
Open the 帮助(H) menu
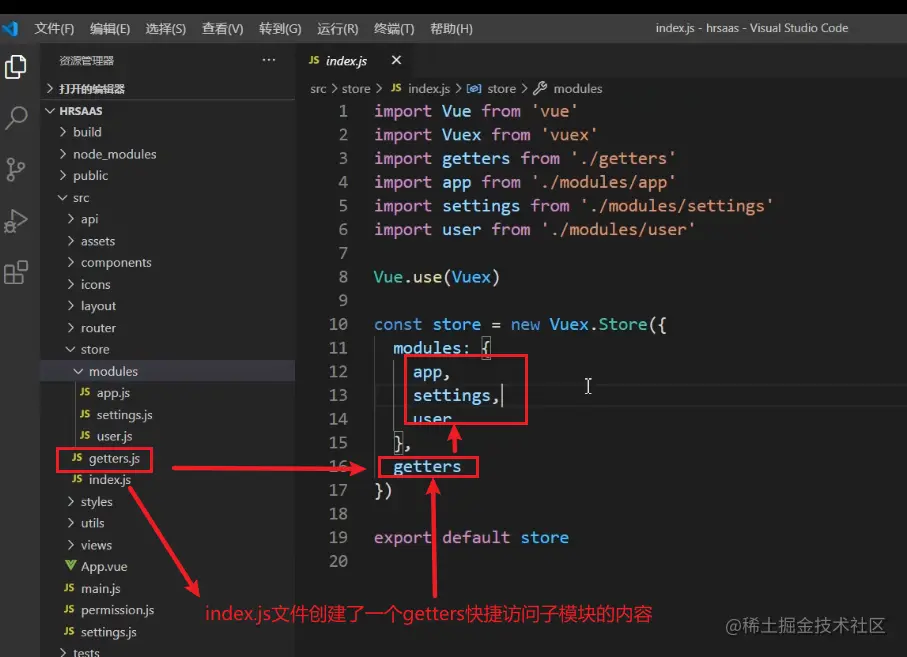pyautogui.click(x=451, y=28)
